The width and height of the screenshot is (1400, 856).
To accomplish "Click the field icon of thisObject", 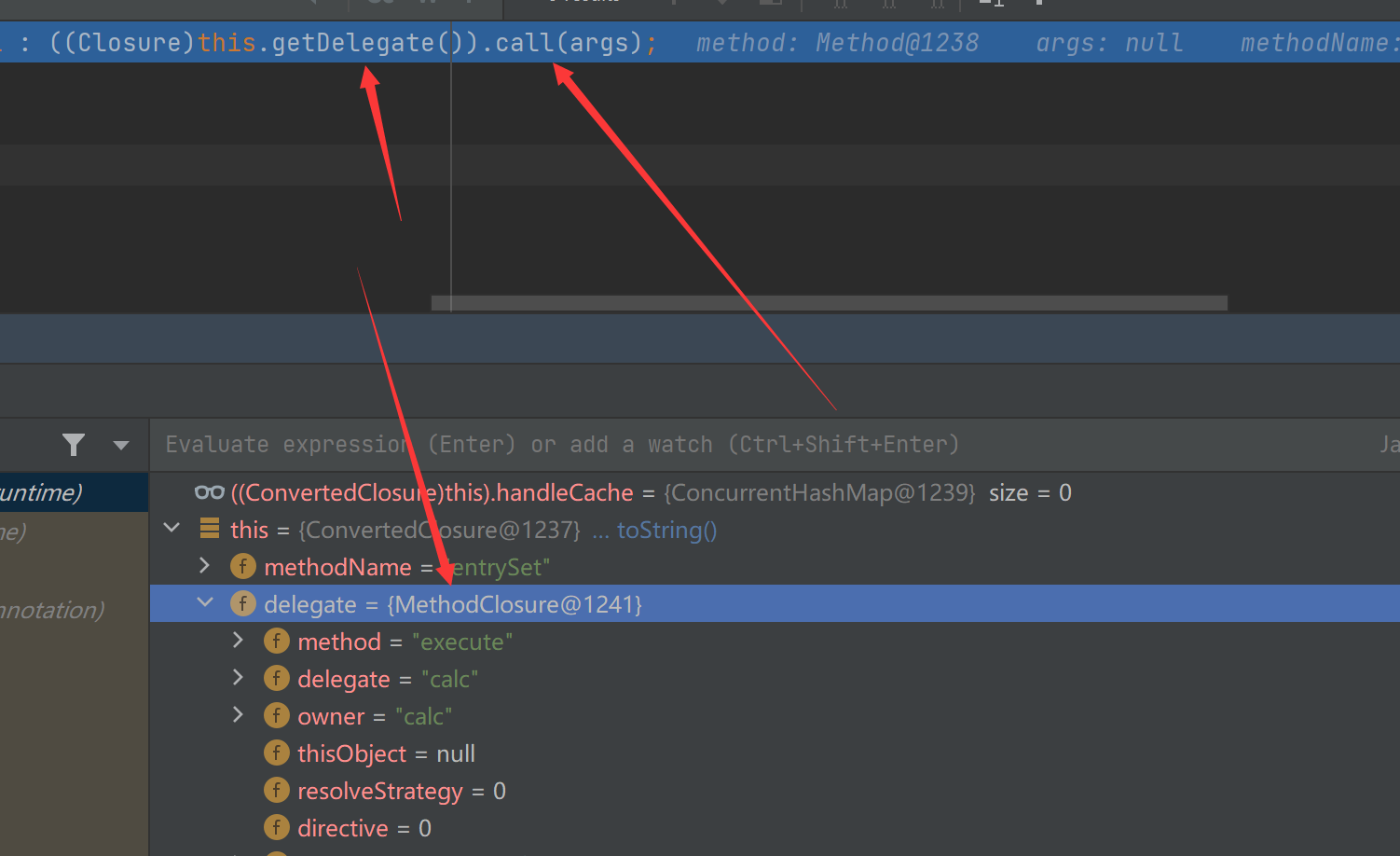I will (277, 753).
